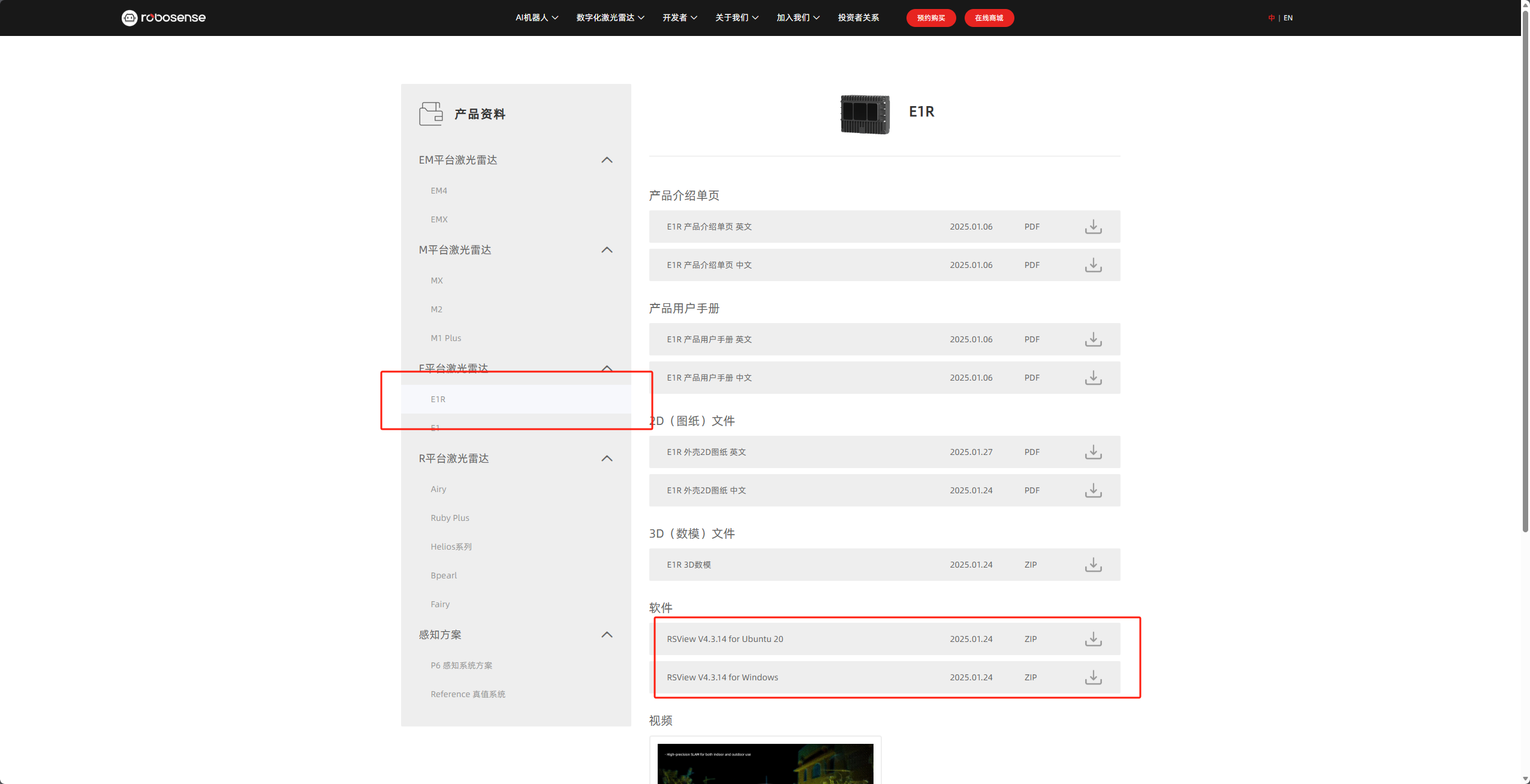Download E1R 产品介绍单页 中文 PDF
This screenshot has height=784, width=1530.
[x=1093, y=265]
